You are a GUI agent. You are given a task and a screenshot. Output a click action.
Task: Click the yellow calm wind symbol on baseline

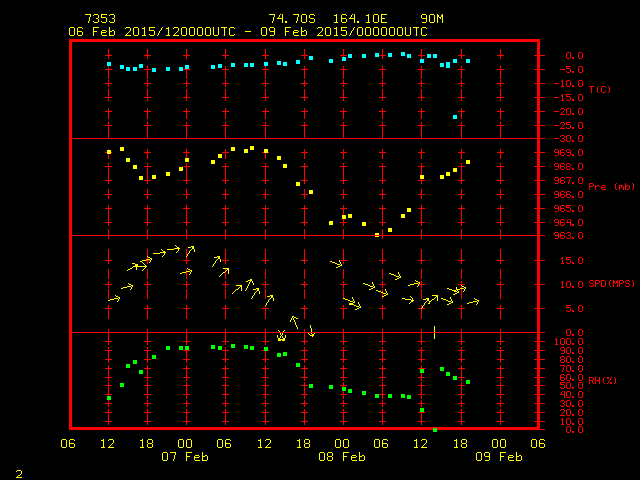click(281, 337)
